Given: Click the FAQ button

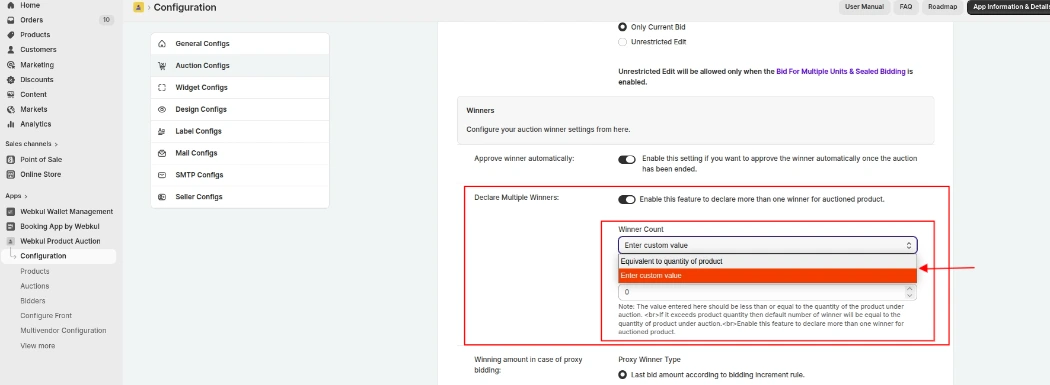Looking at the screenshot, I should tap(905, 7).
